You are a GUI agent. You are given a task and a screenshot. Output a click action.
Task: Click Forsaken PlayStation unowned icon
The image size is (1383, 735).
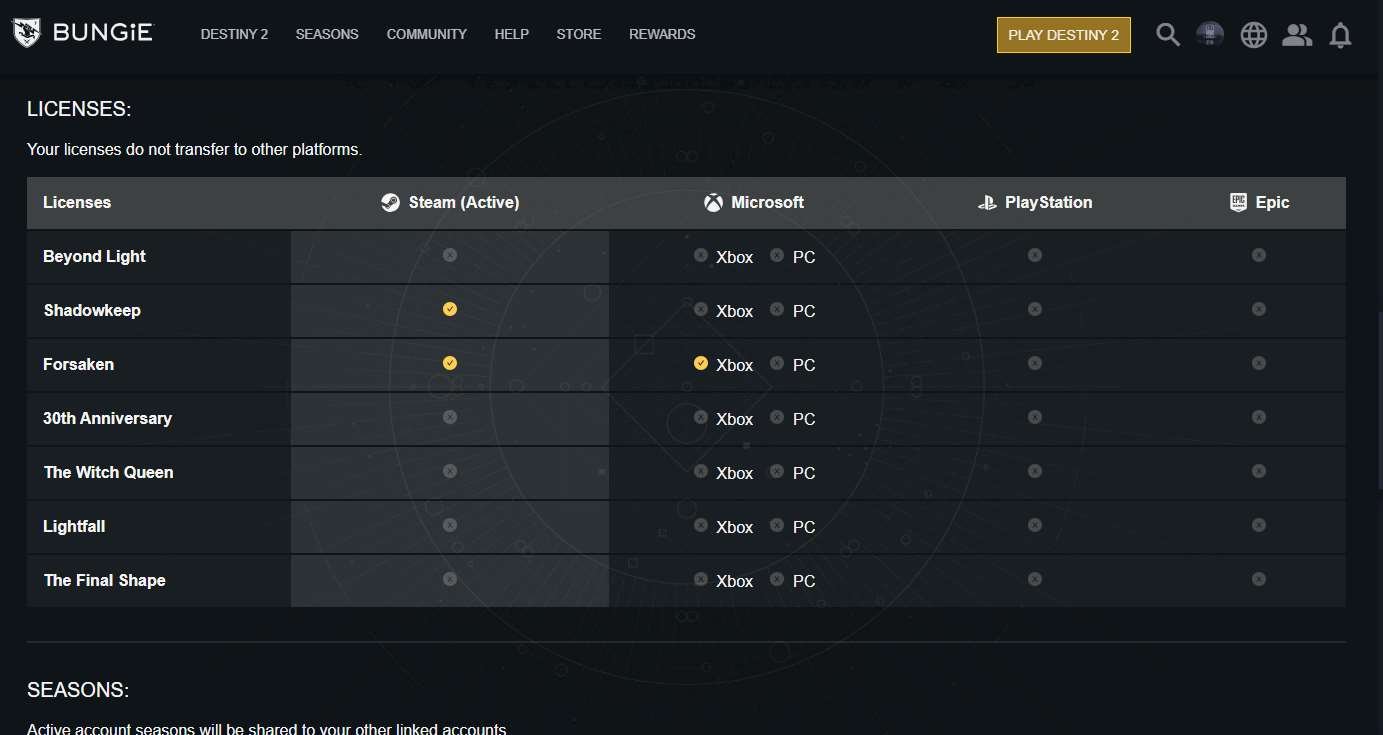(1035, 363)
